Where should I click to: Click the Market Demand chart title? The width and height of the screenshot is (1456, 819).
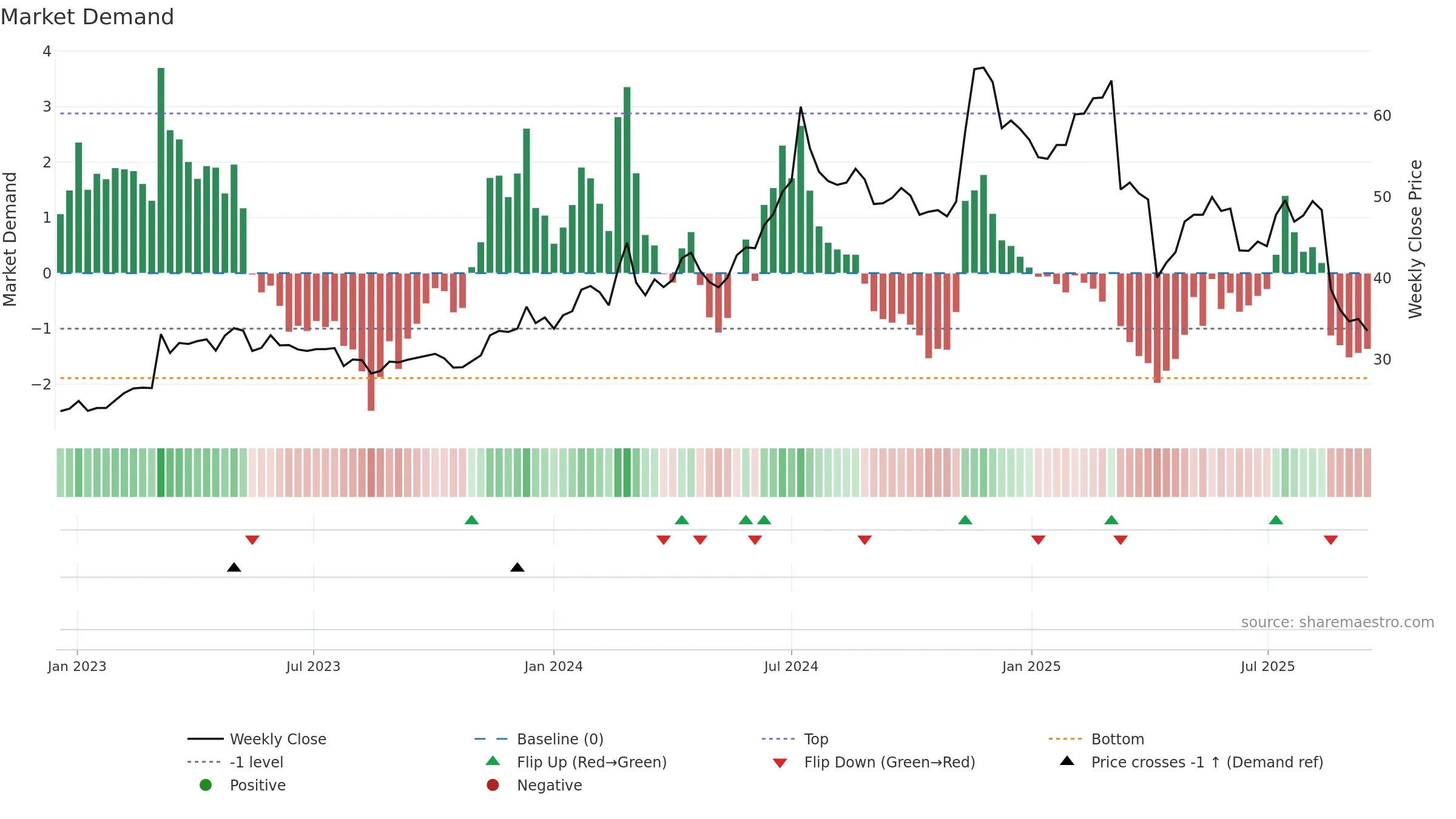(87, 17)
